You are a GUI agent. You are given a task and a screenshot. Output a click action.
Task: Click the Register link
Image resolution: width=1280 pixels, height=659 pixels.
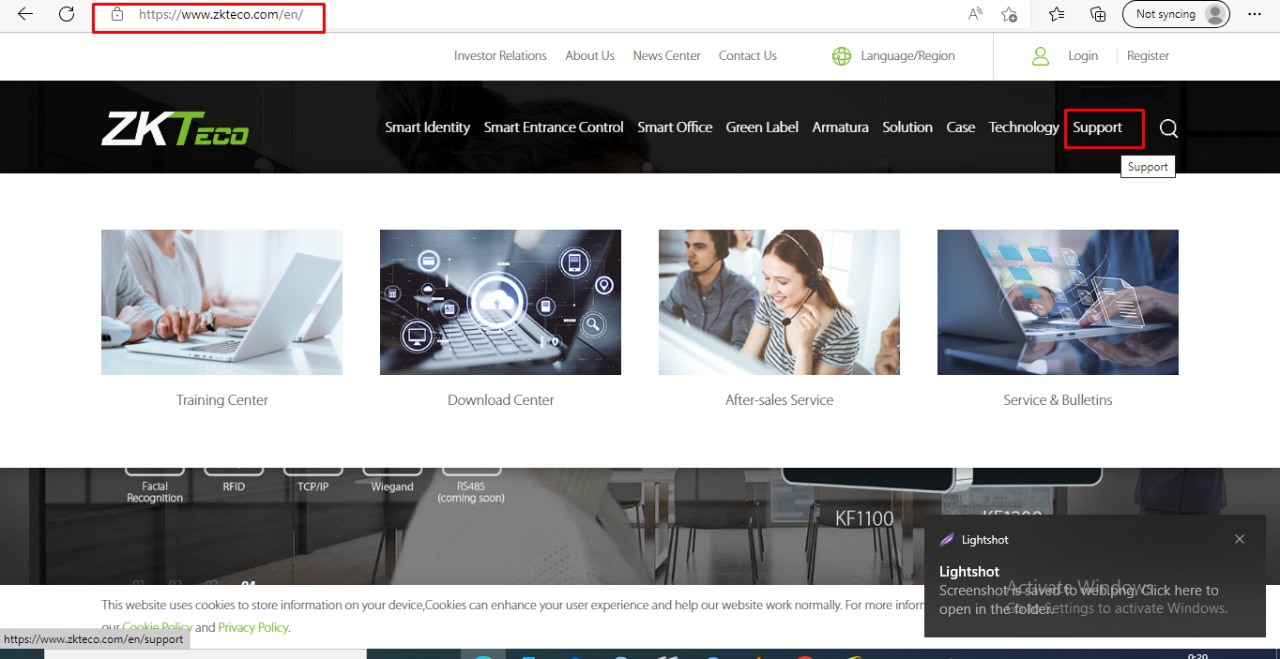coord(1147,56)
